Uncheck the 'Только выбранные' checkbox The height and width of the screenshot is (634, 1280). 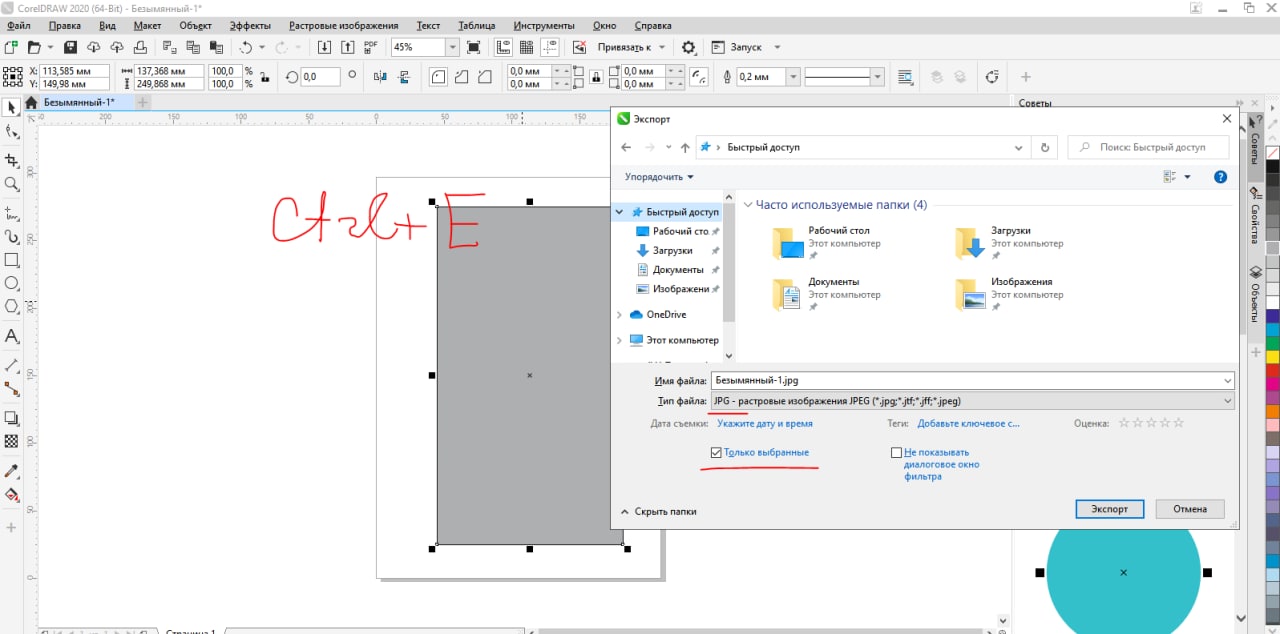(x=716, y=453)
